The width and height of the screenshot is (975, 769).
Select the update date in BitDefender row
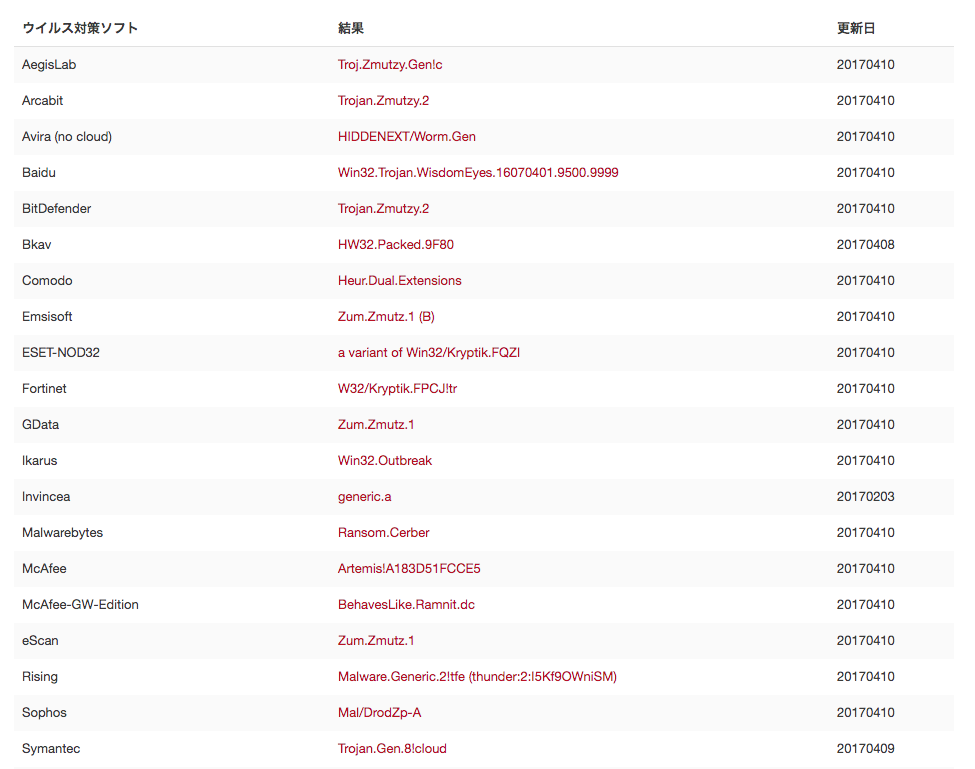(x=866, y=209)
